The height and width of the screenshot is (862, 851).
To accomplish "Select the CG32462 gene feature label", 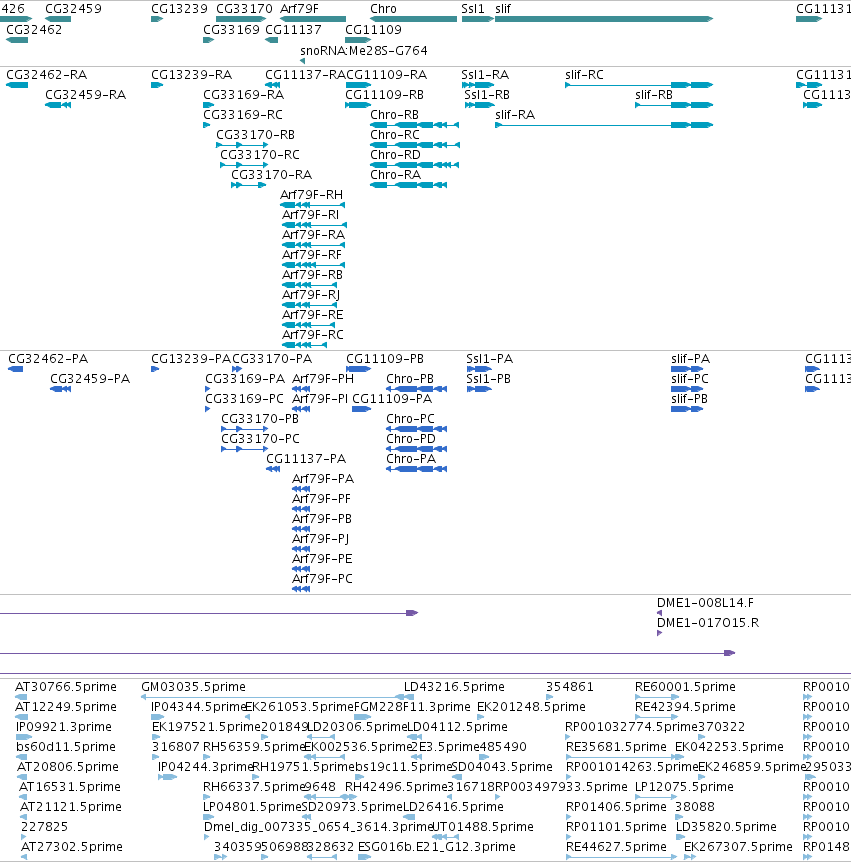I will click(x=34, y=30).
